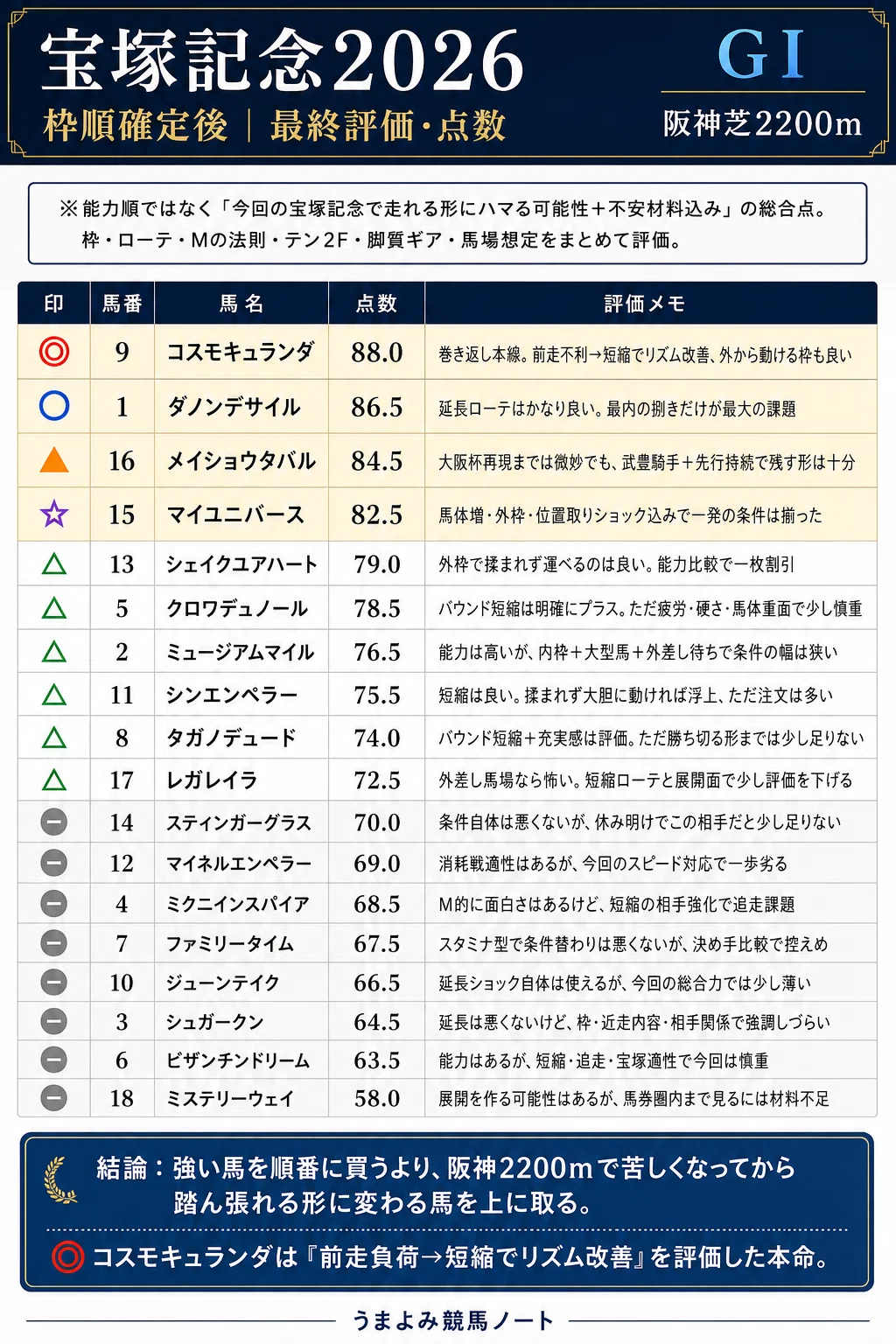Click the red double-circle in the conclusion box

click(68, 1257)
